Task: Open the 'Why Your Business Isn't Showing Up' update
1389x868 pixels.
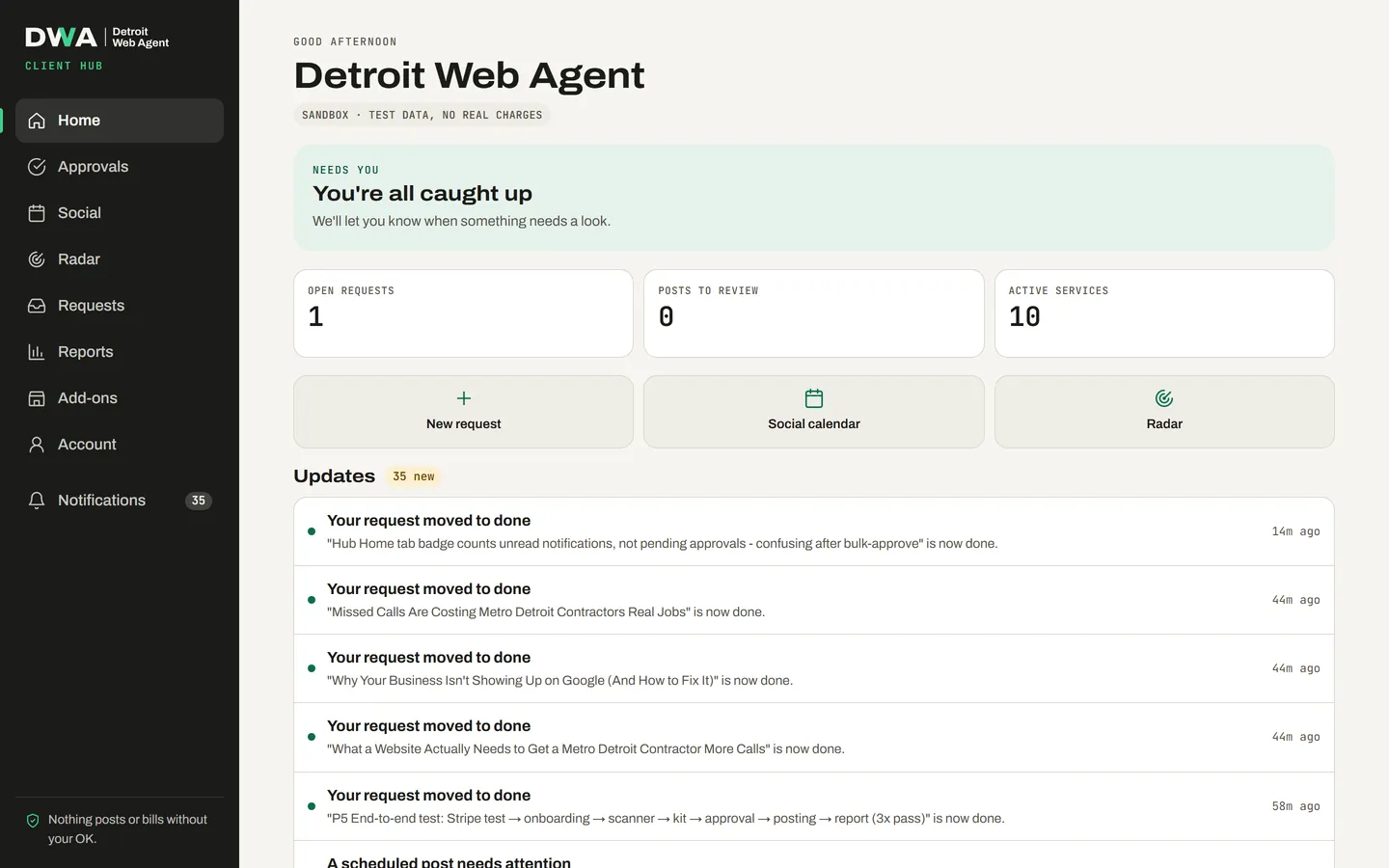Action: [814, 668]
